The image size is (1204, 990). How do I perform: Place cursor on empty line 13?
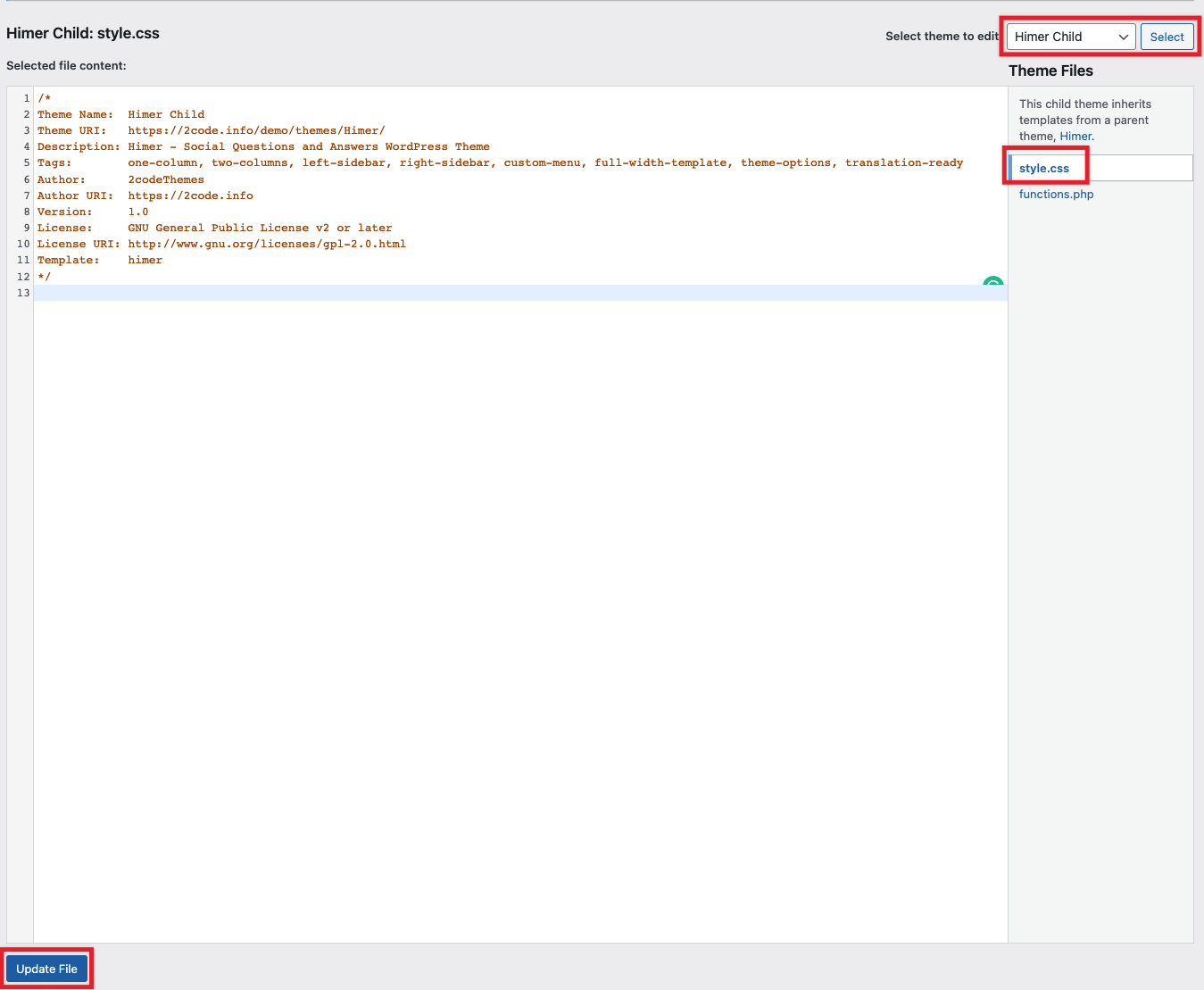pos(357,292)
